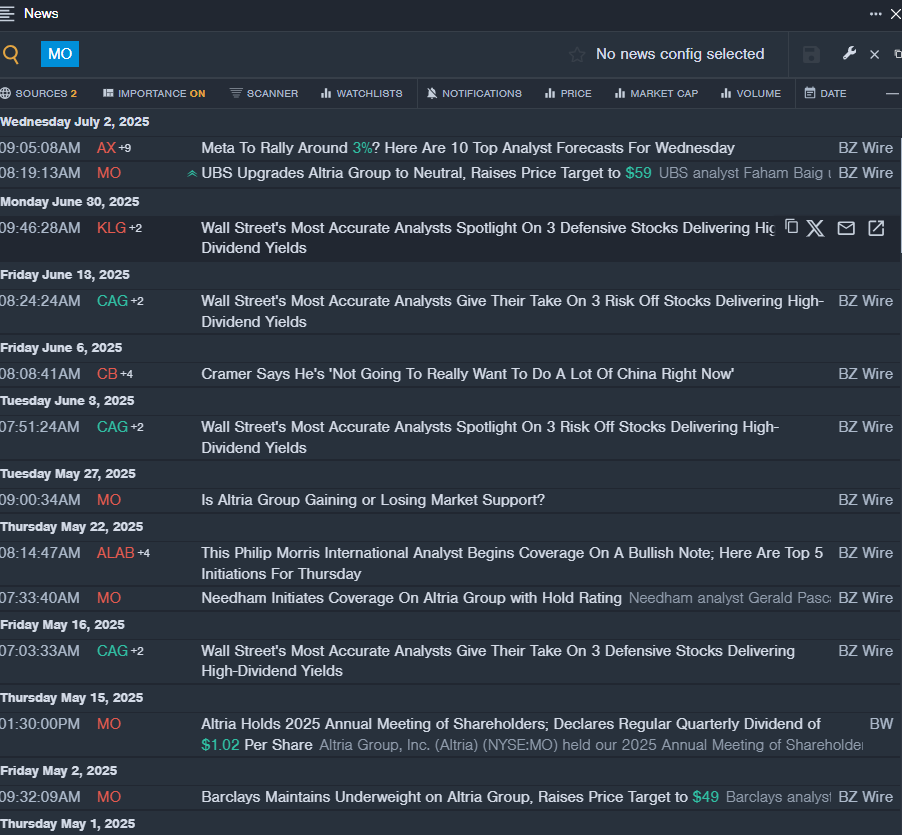Click the MO ticker on the 01:30:00PM row
Screen dimensions: 902x835
tap(109, 724)
